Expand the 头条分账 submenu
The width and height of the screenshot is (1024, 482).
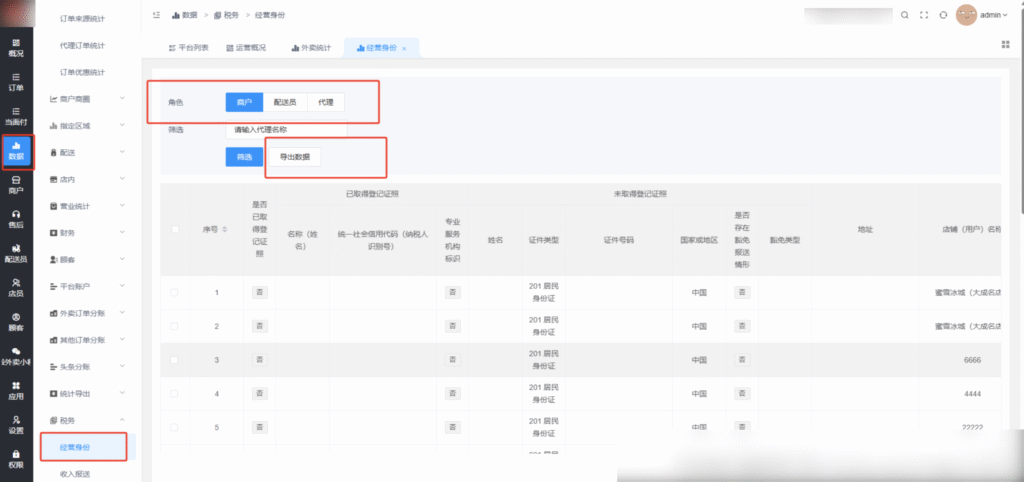pos(88,367)
